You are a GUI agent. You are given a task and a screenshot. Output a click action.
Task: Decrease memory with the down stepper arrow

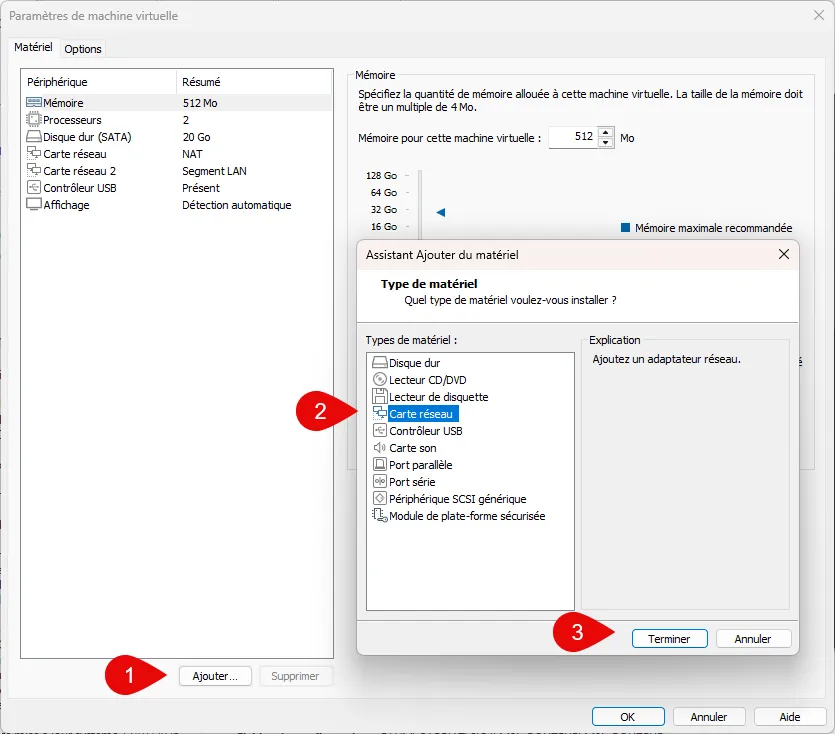point(605,143)
